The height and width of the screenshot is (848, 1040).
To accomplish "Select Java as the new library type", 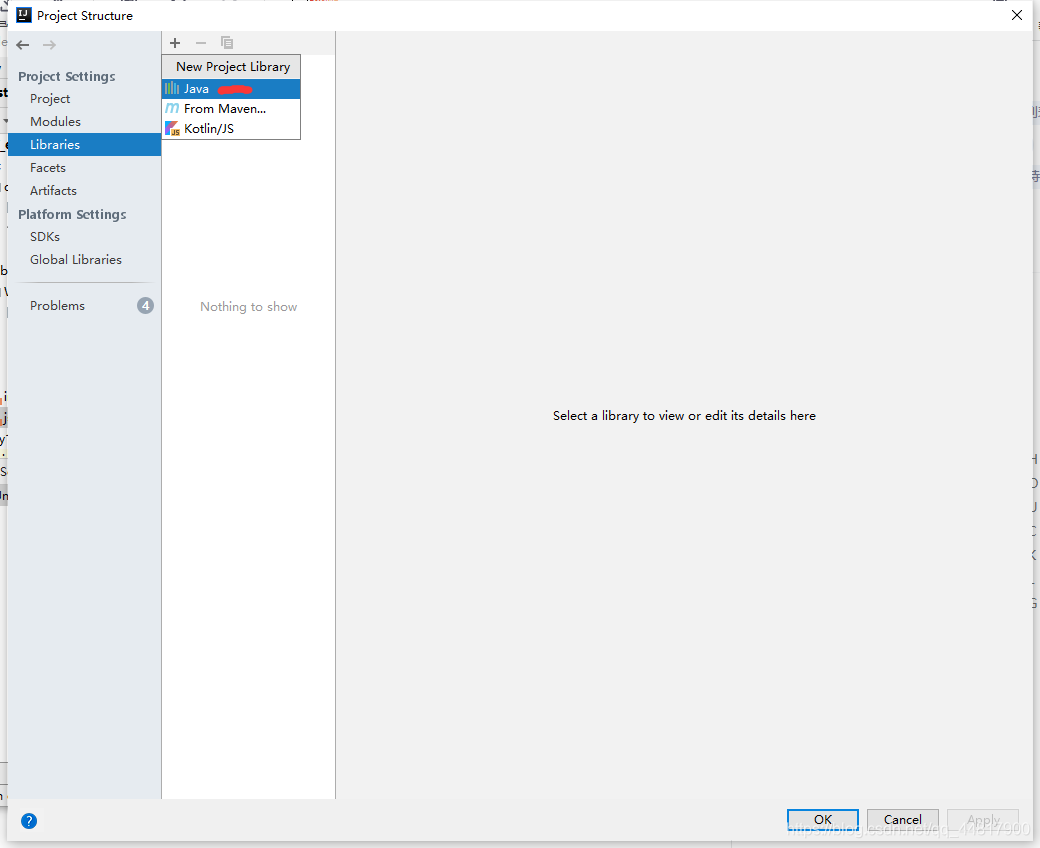I will tap(196, 88).
